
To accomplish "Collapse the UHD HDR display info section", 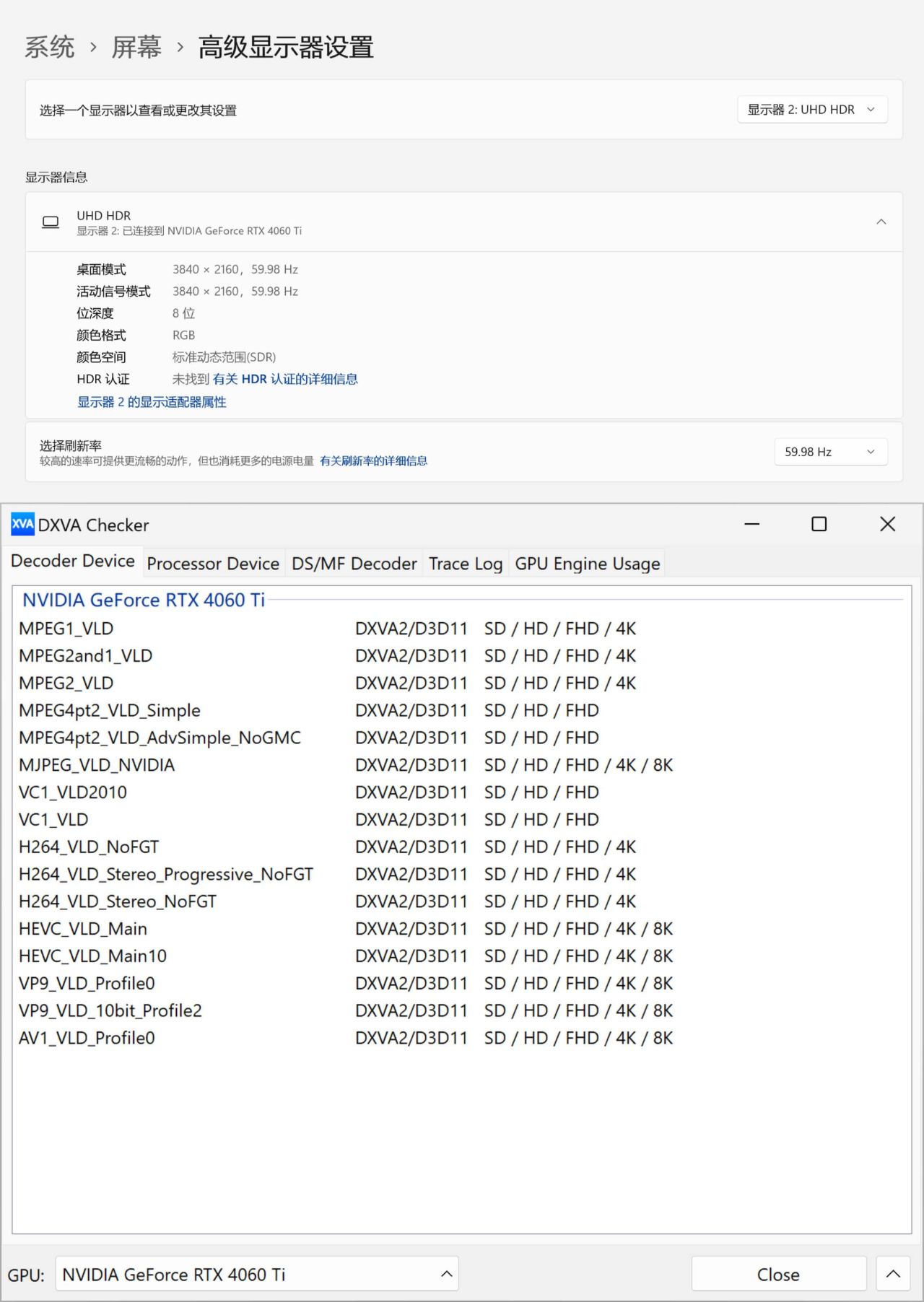I will [x=881, y=222].
